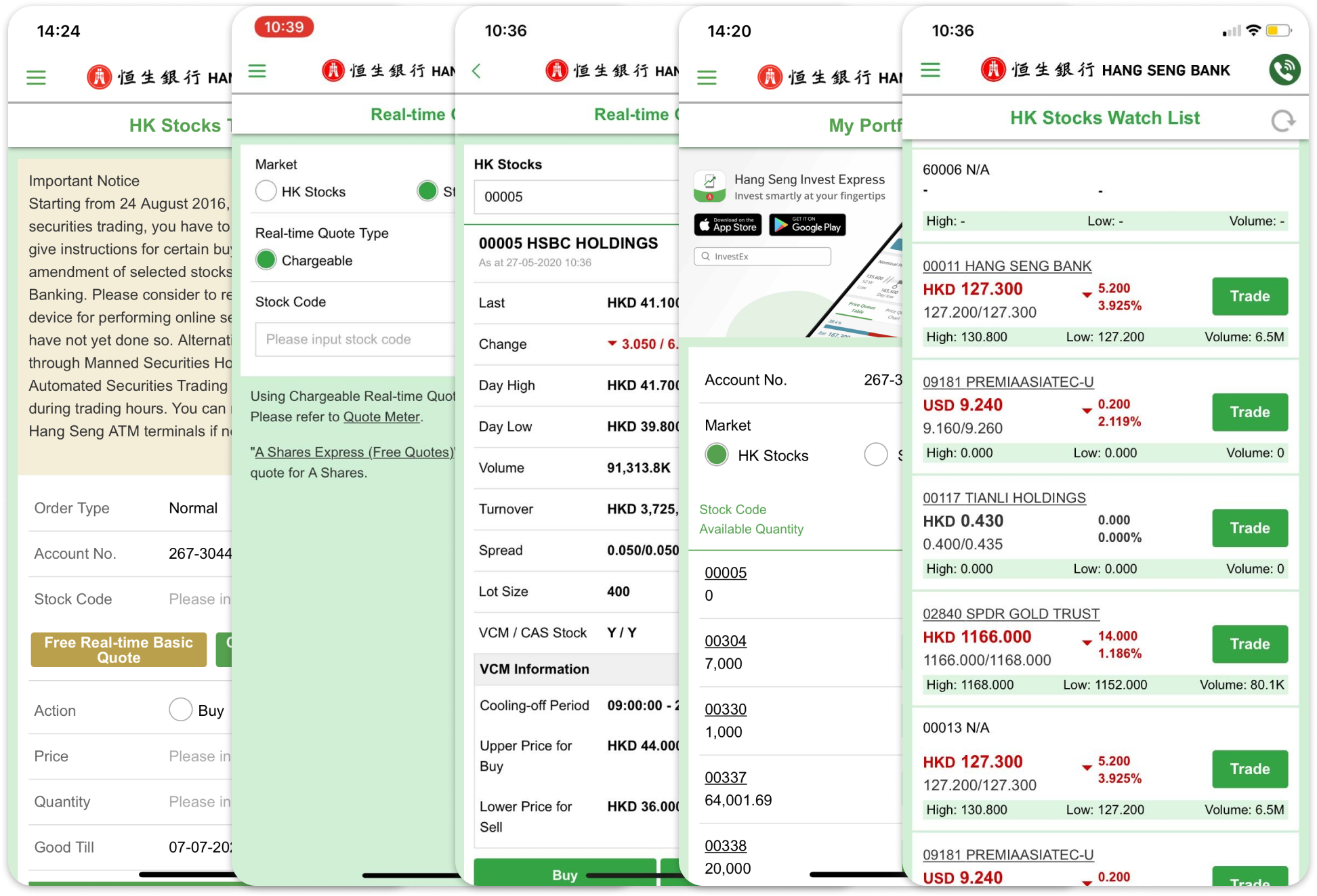The height and width of the screenshot is (896, 1317).
Task: Open hamburger menu on HK Stocks trade screen
Action: 37,78
